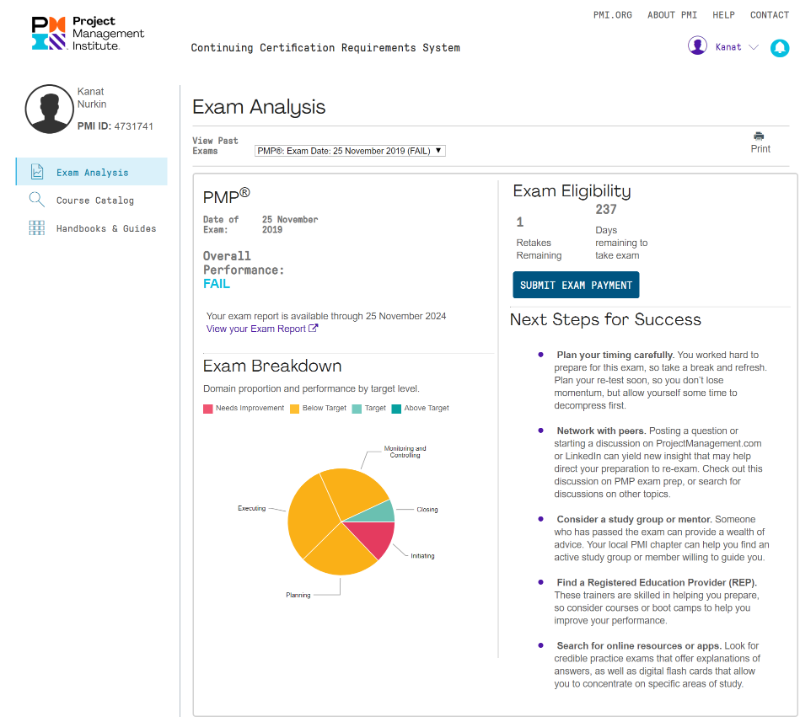The width and height of the screenshot is (800, 717).
Task: Expand the Kanat account menu chevron
Action: pos(754,47)
